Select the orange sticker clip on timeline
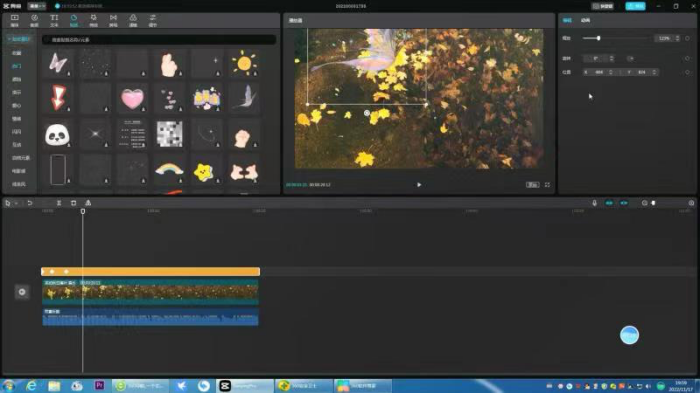700x393 pixels. click(x=150, y=272)
